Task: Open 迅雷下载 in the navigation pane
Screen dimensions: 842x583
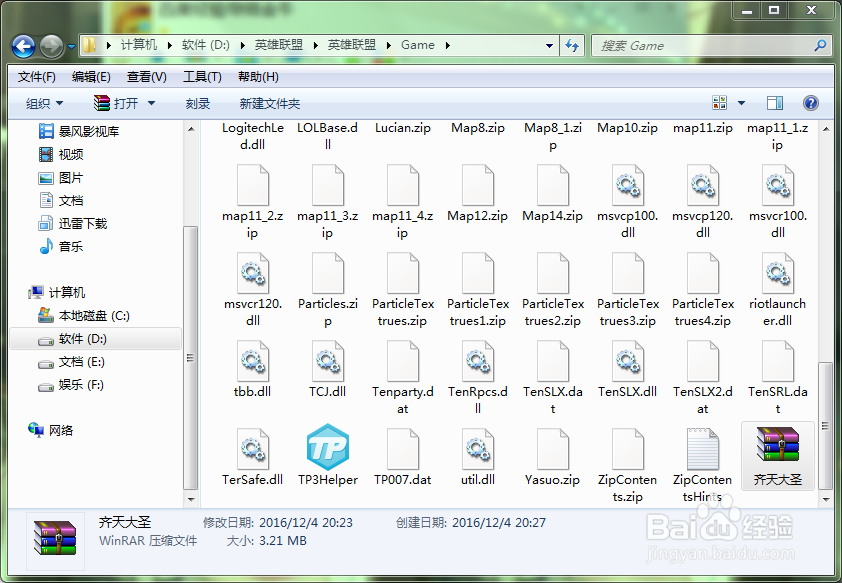Action: pos(73,224)
